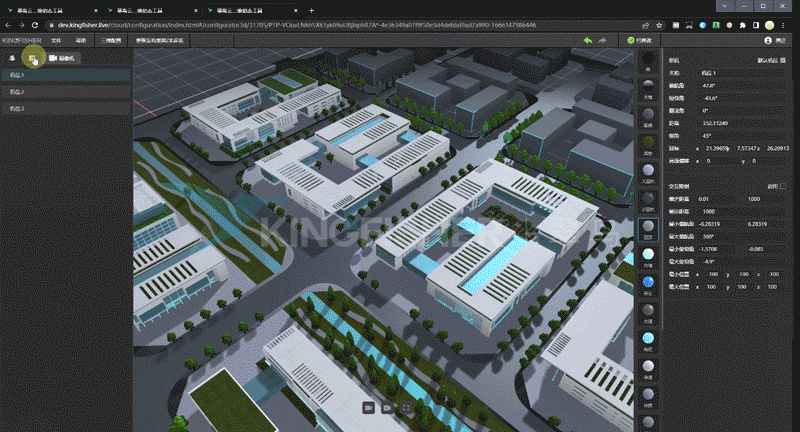This screenshot has height=432, width=800.
Task: Close the first browser tab
Action: (95, 10)
